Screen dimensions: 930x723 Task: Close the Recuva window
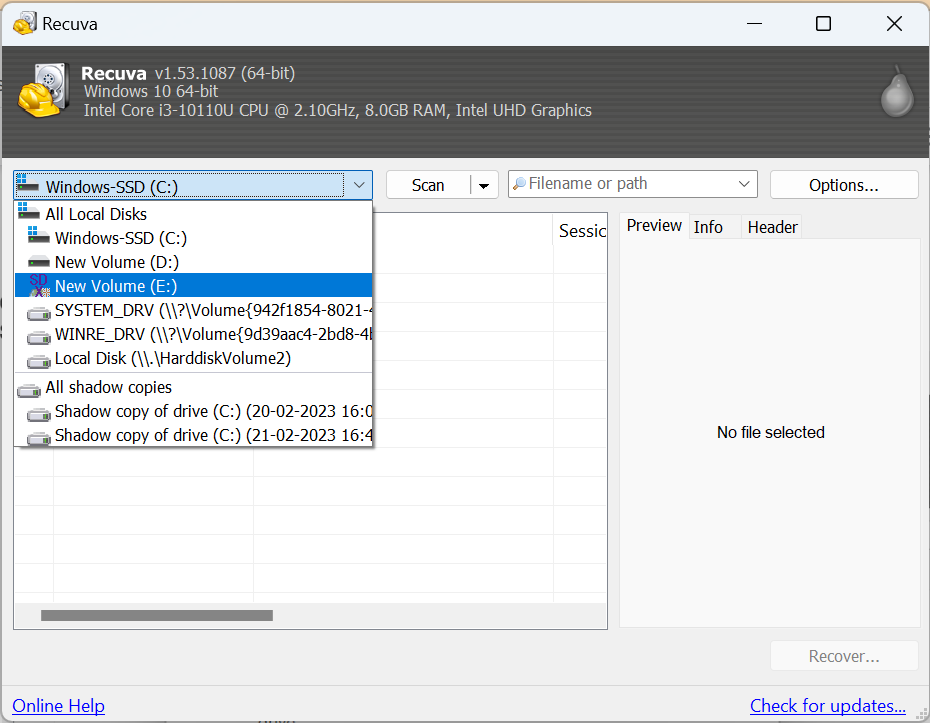[x=894, y=24]
